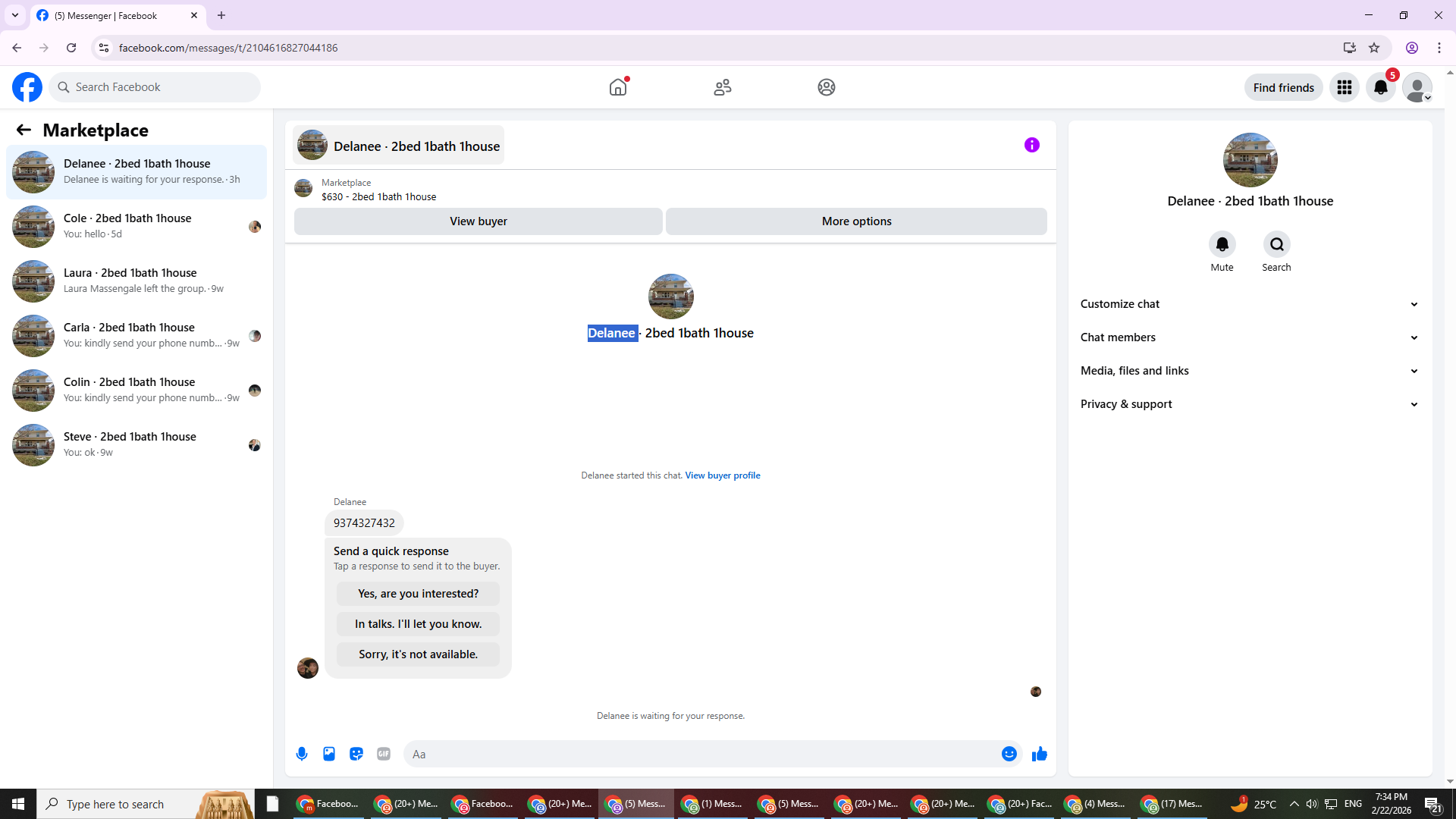This screenshot has width=1456, height=819.
Task: Open the Facebook notifications bell
Action: point(1381,87)
